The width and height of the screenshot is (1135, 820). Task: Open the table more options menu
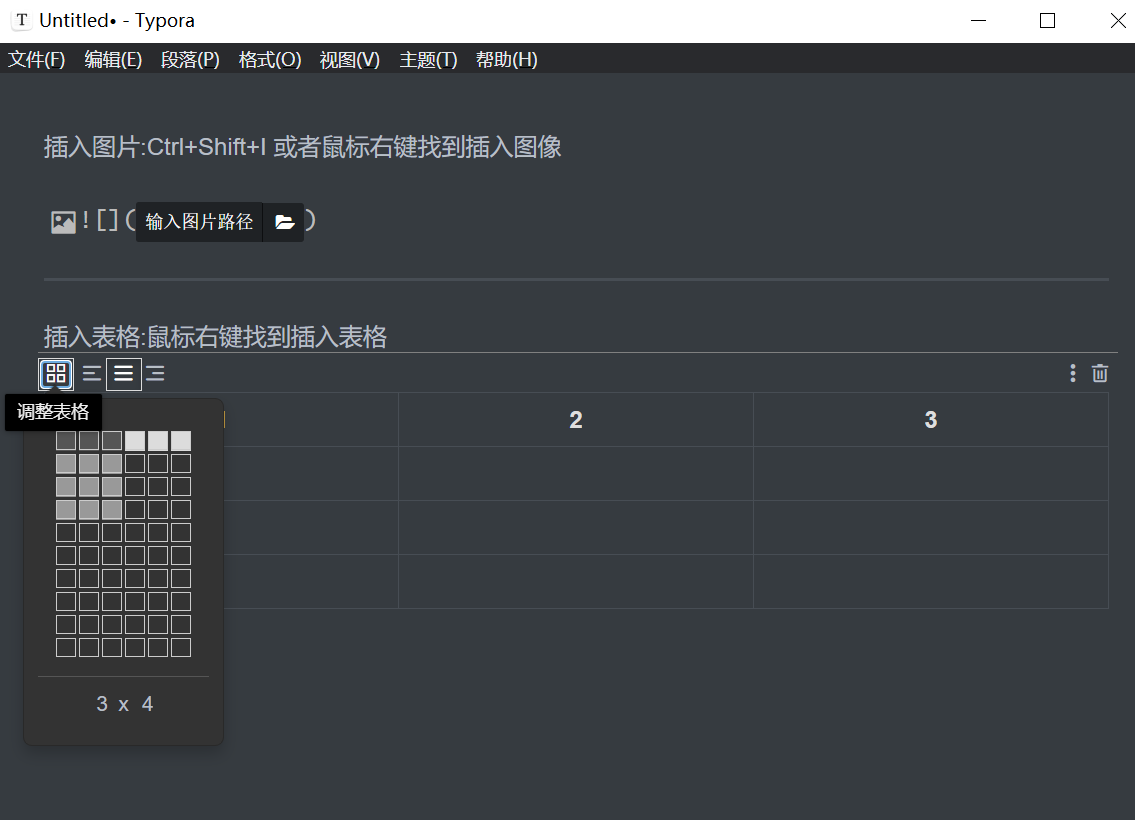pos(1073,373)
